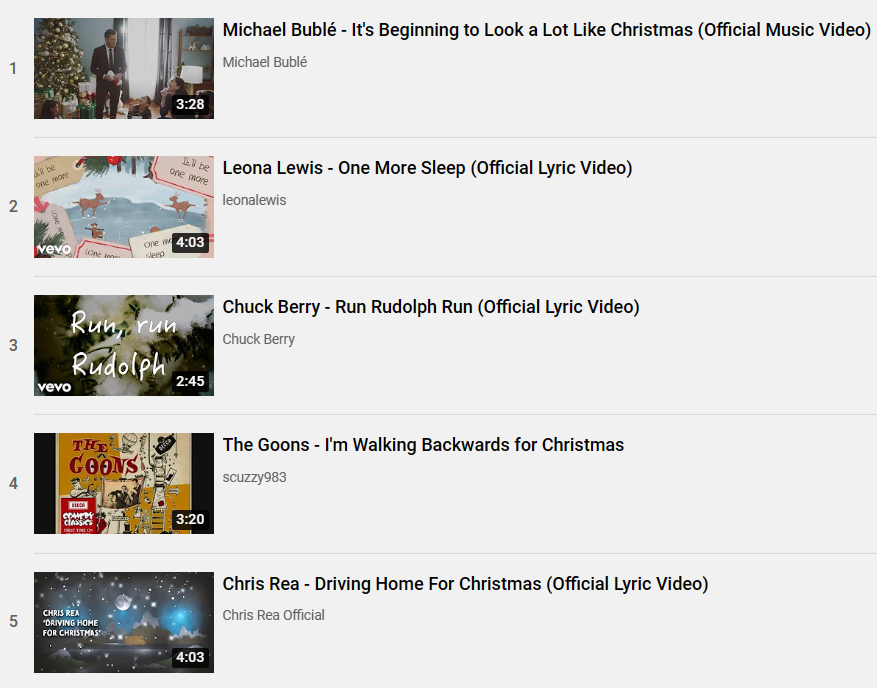Click 'Driving Home For Christmas' title link
This screenshot has height=688, width=877.
pyautogui.click(x=465, y=584)
